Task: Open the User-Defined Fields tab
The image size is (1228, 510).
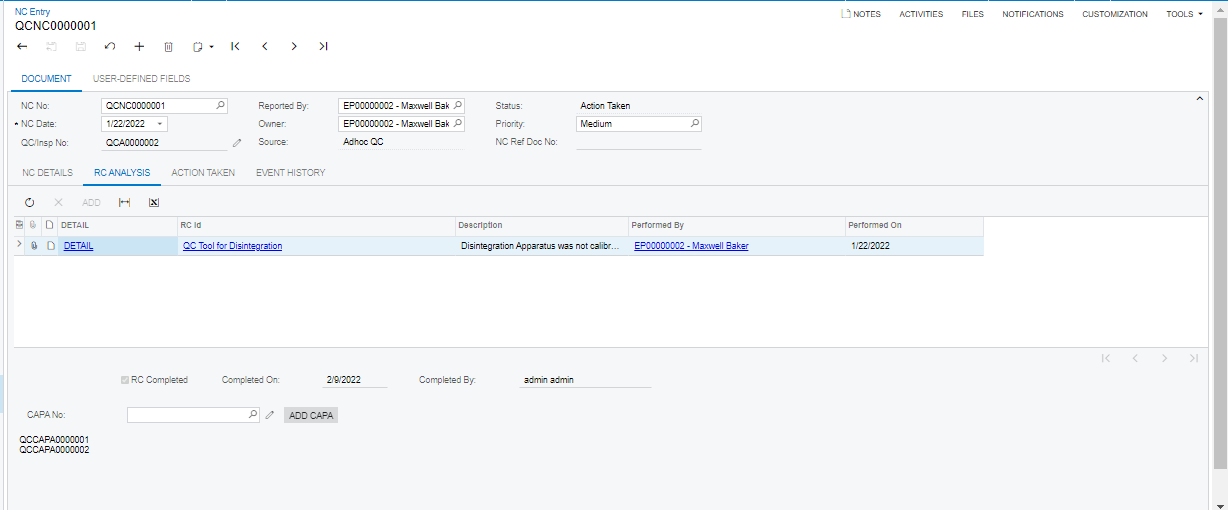Action: 141,78
